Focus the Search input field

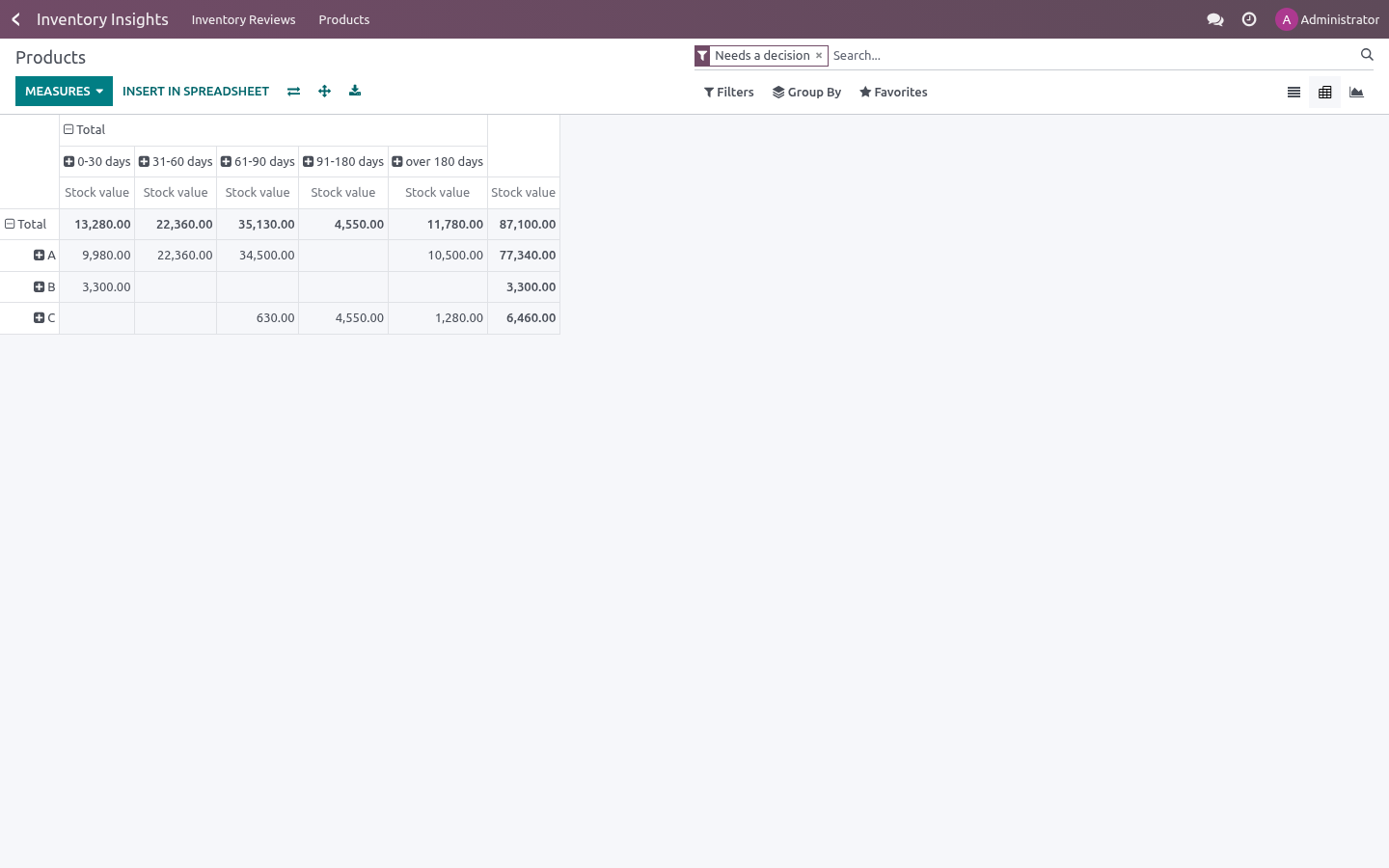point(1094,56)
